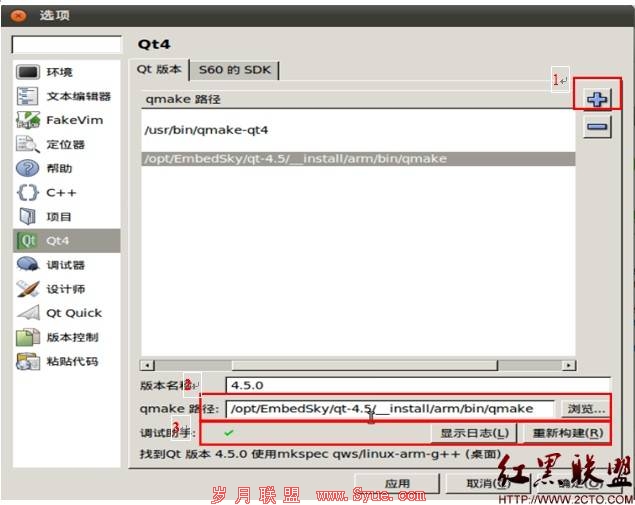Open the 文本编辑器 settings category

click(x=67, y=96)
